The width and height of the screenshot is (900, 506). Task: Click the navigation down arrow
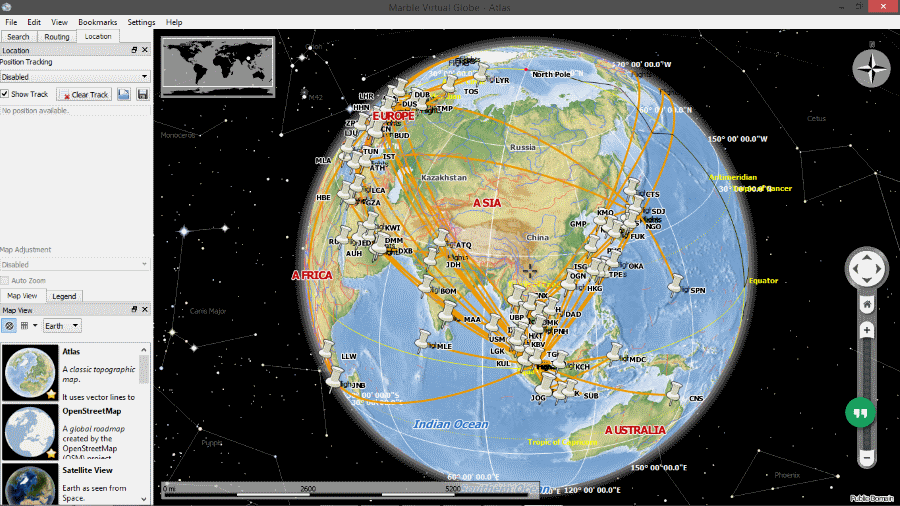click(867, 280)
